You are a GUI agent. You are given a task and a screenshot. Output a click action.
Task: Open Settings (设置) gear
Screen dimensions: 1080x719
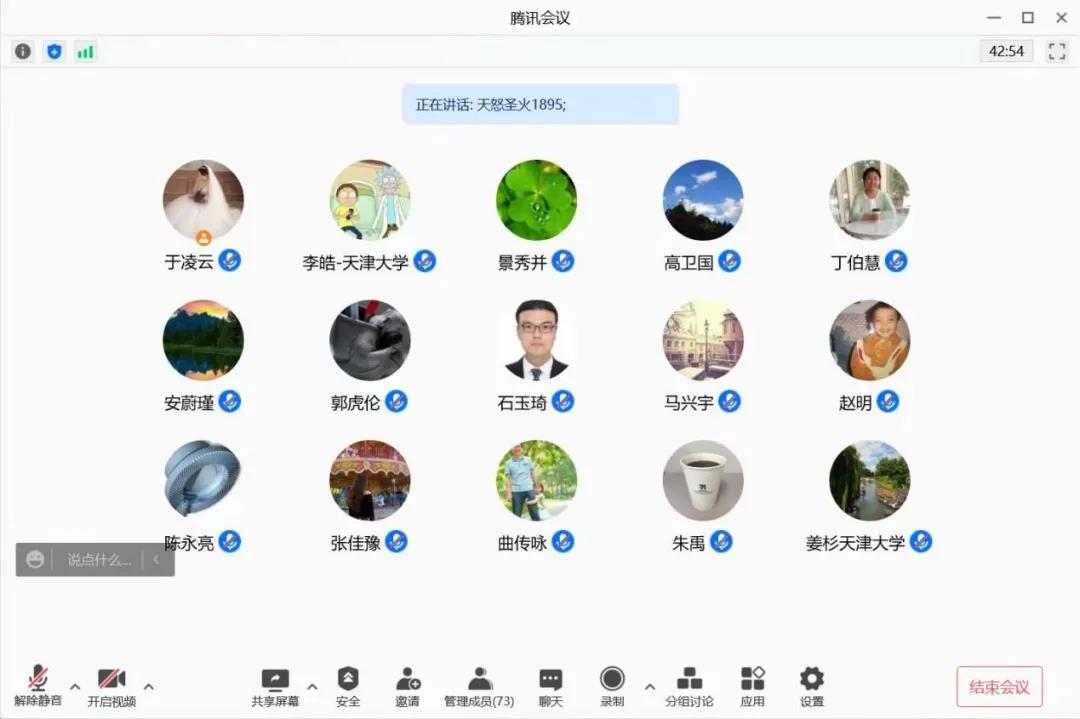point(811,686)
